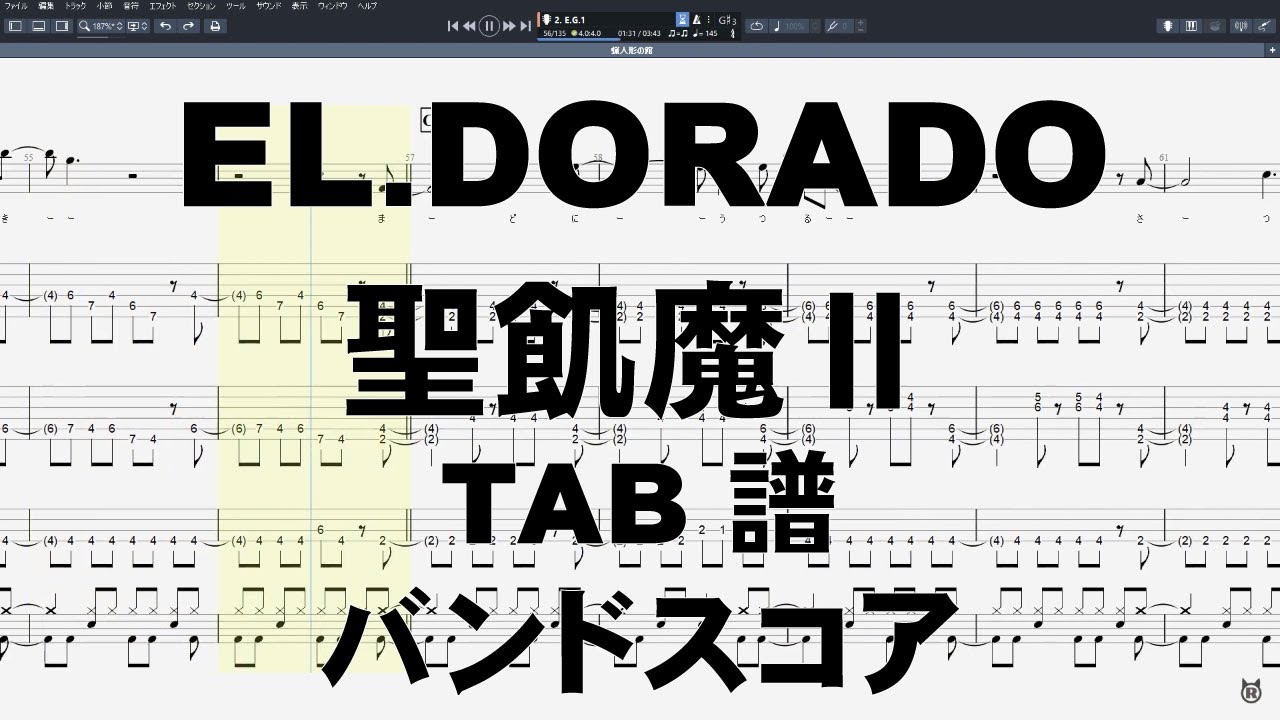1280x720 pixels.
Task: Jump to the first bar
Action: [x=453, y=26]
